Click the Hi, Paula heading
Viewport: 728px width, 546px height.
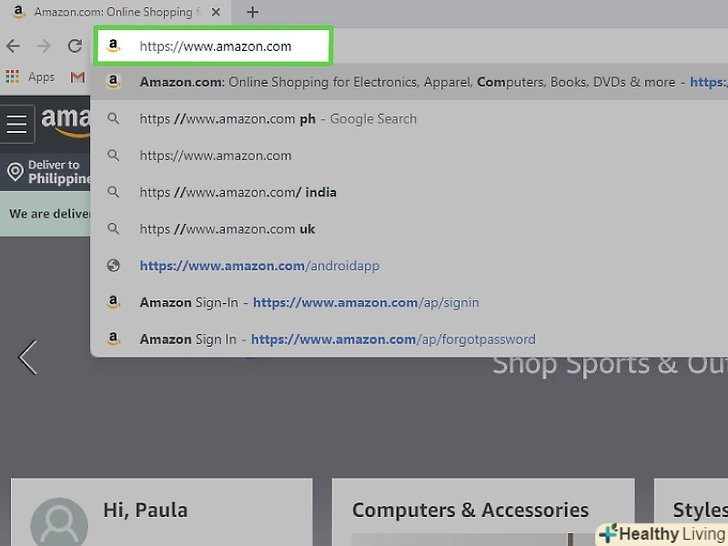point(145,510)
